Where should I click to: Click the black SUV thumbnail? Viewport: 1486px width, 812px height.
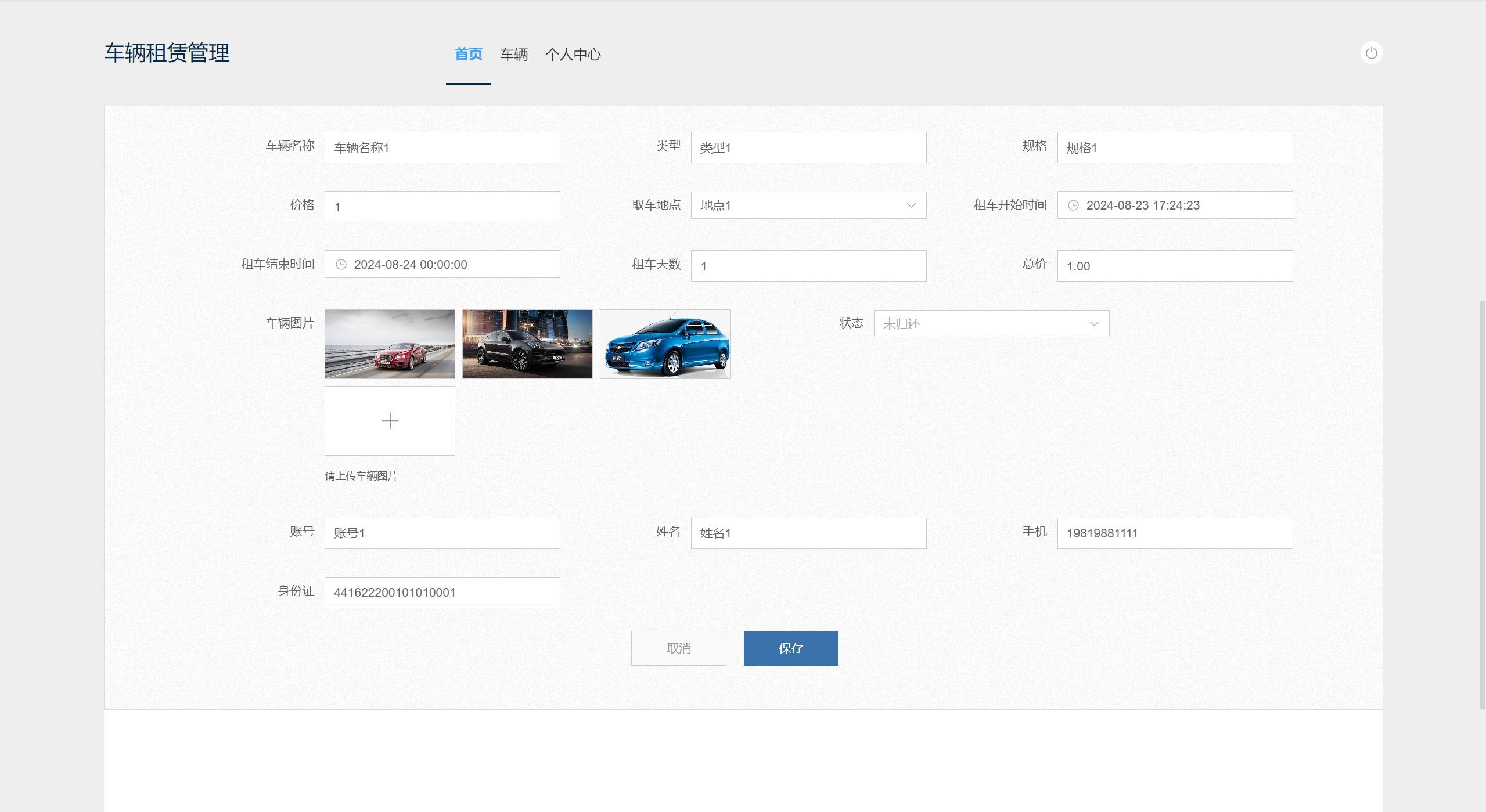tap(527, 344)
